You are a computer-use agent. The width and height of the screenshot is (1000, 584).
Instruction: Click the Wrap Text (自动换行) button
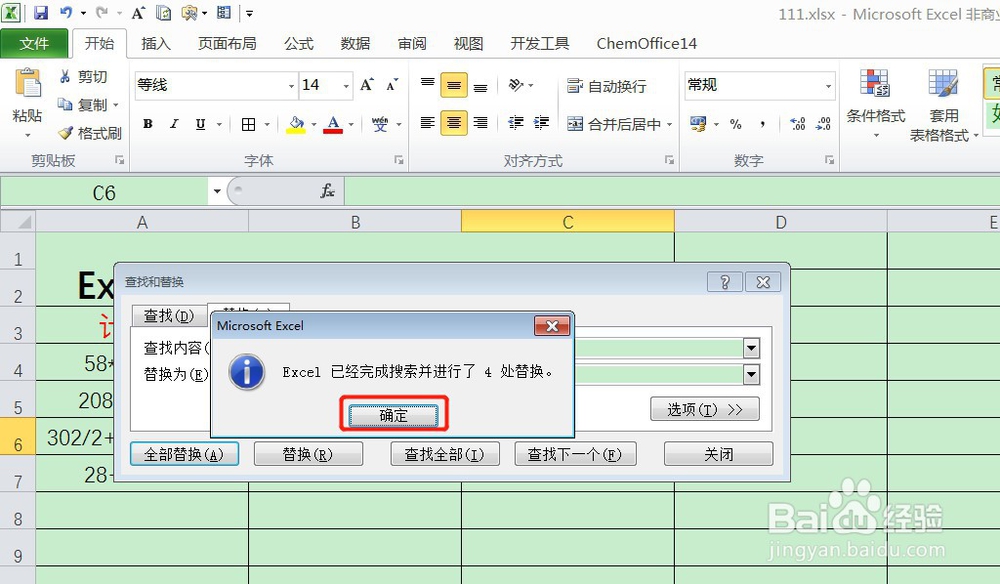[x=607, y=85]
